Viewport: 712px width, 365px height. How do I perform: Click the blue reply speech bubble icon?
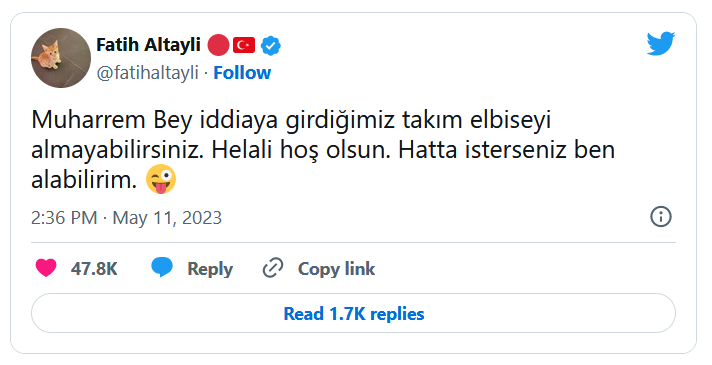[x=162, y=267]
